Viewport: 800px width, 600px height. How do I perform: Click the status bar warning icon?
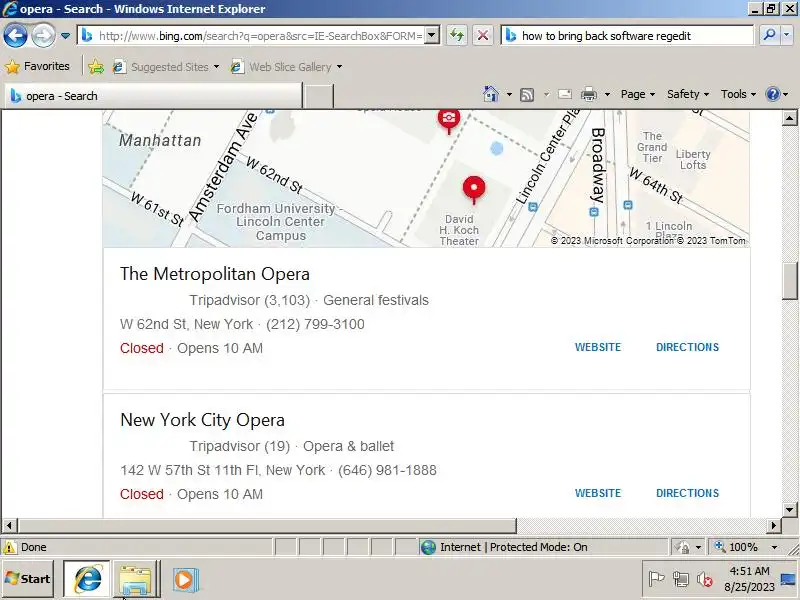(9, 547)
